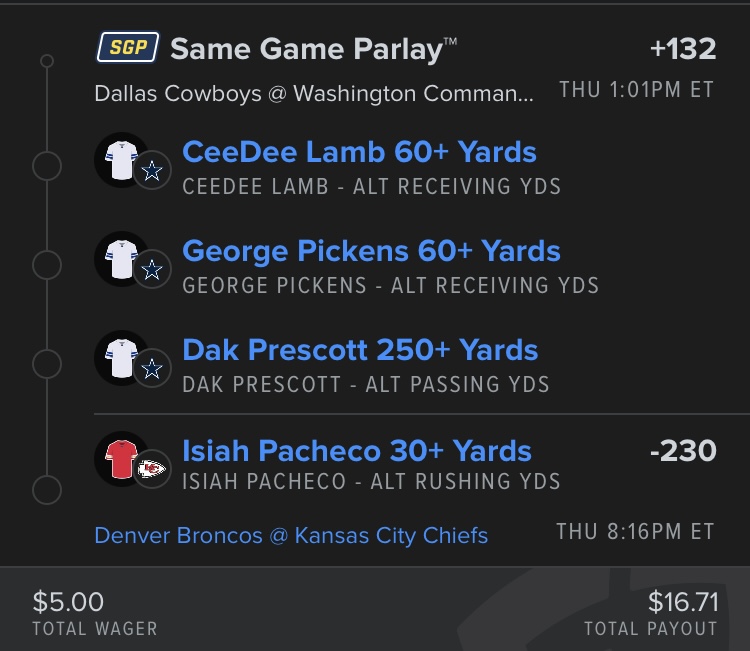The width and height of the screenshot is (750, 651).
Task: Click status circle next to CeeDee Lamb leg
Action: coord(47,166)
